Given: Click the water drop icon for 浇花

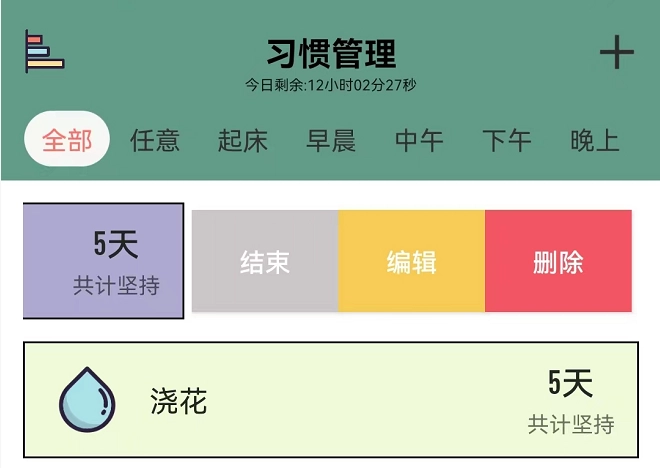Looking at the screenshot, I should pyautogui.click(x=88, y=400).
